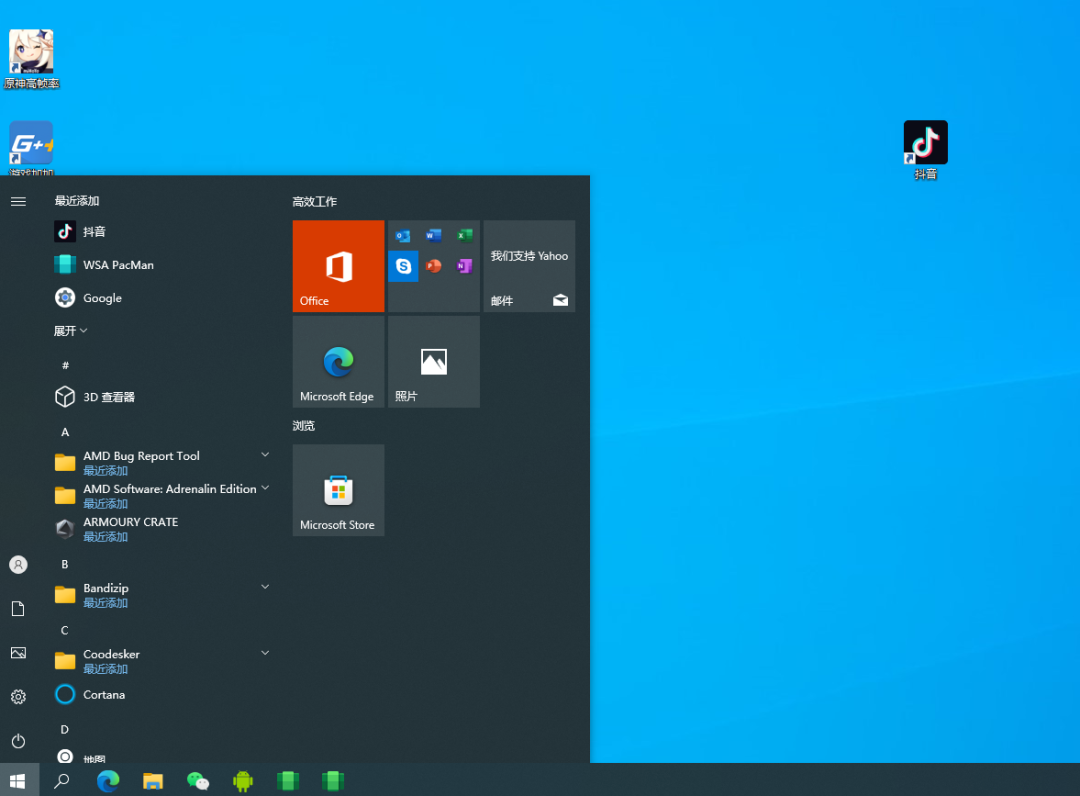
Task: Open Settings gear in the Start sidebar
Action: coord(18,697)
